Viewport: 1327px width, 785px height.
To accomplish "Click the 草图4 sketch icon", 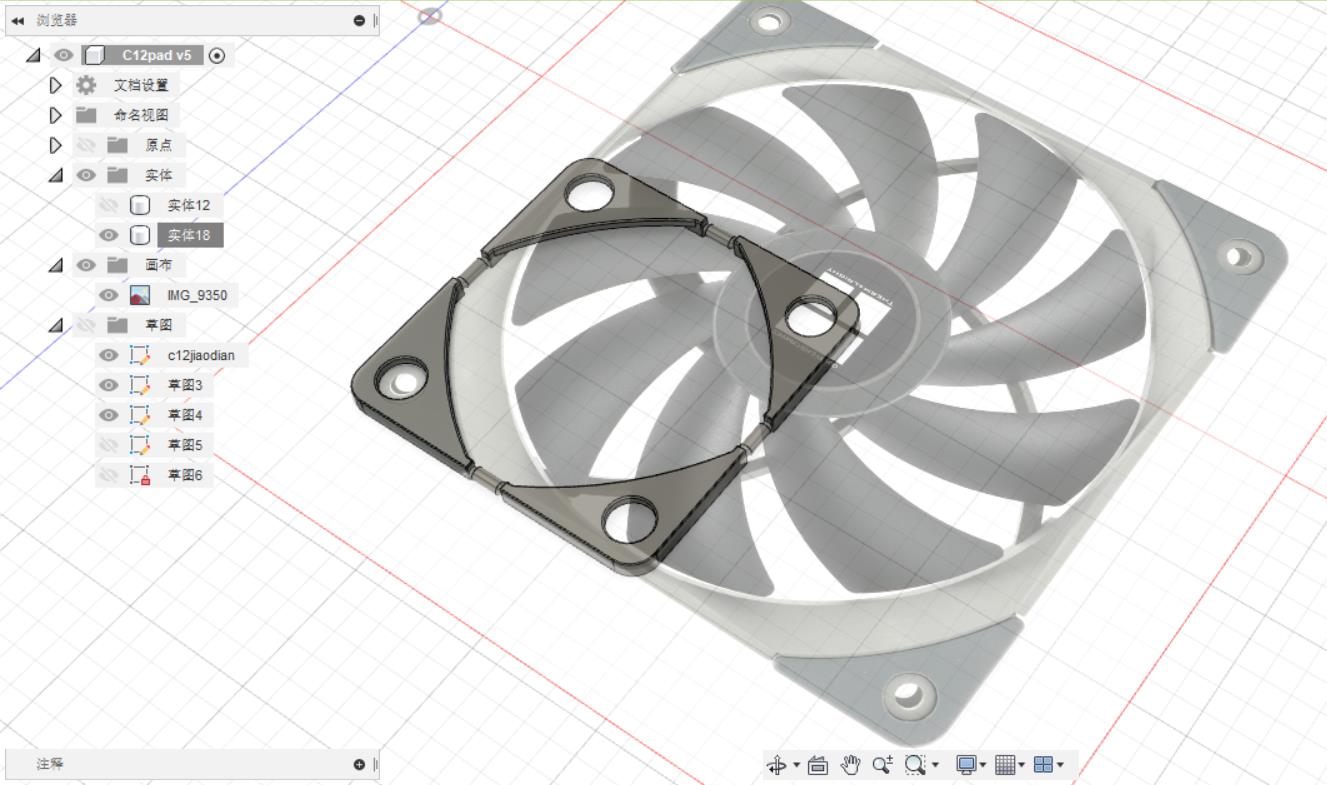I will point(140,415).
